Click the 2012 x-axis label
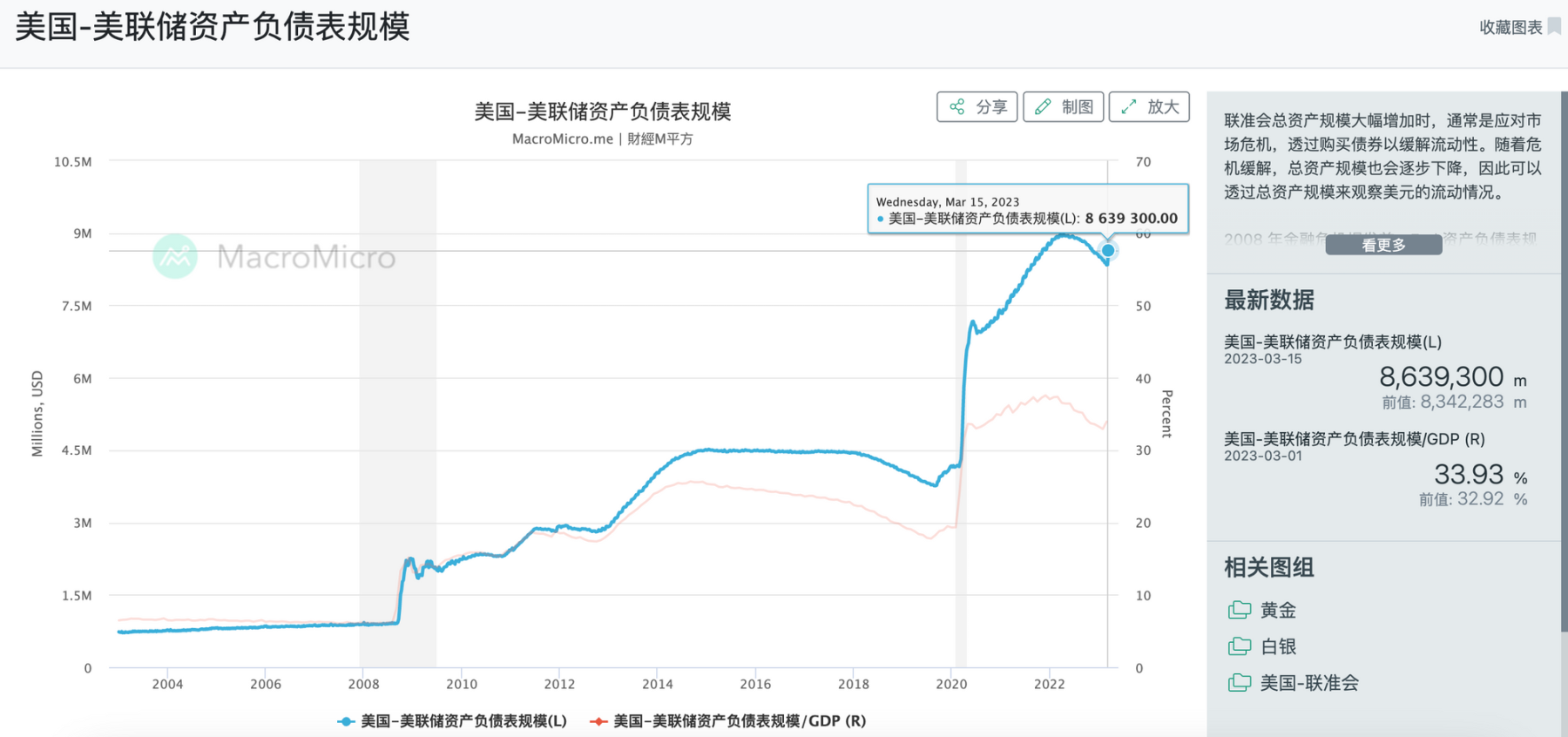 click(559, 685)
